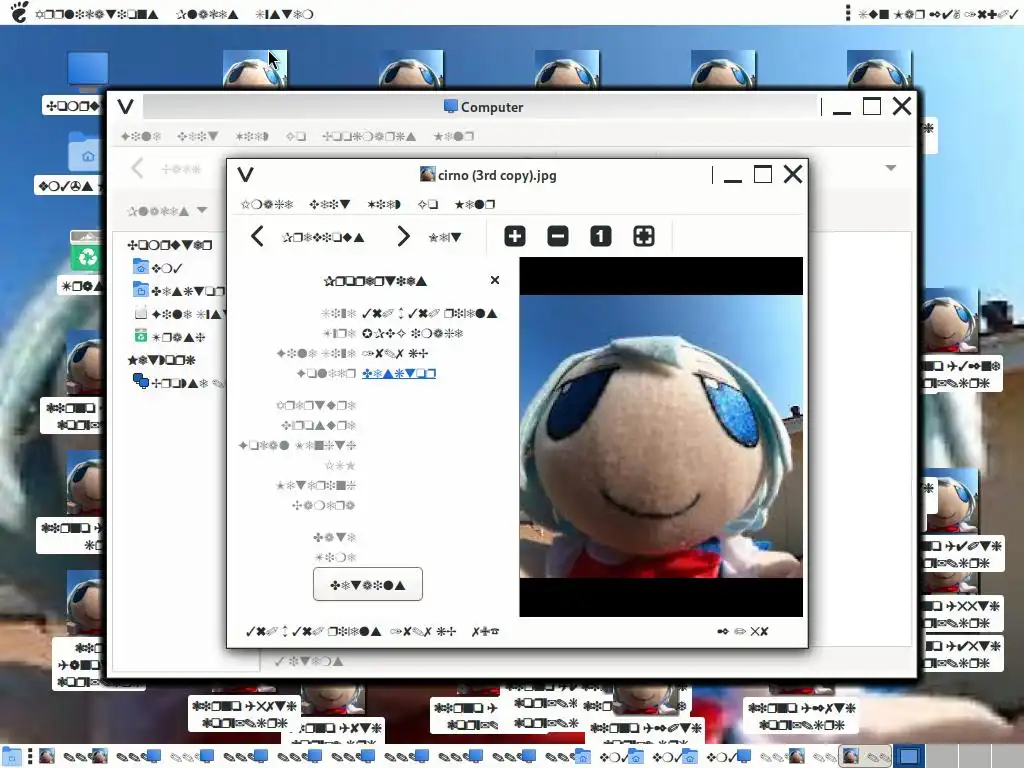Screen dimensions: 1024x768
Task: Select File System drive in Computer sidebar
Action: [x=180, y=314]
